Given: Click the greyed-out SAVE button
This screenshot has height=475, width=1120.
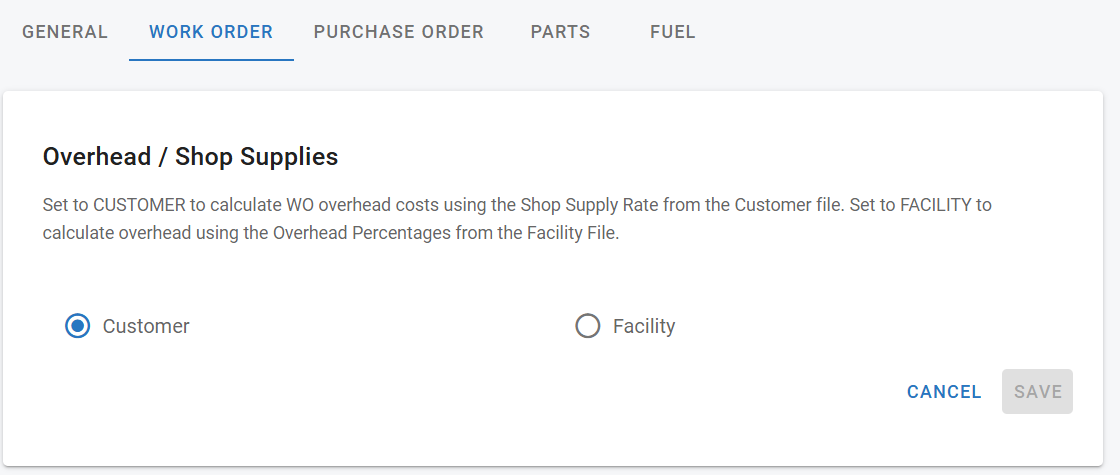Looking at the screenshot, I should [x=1037, y=392].
